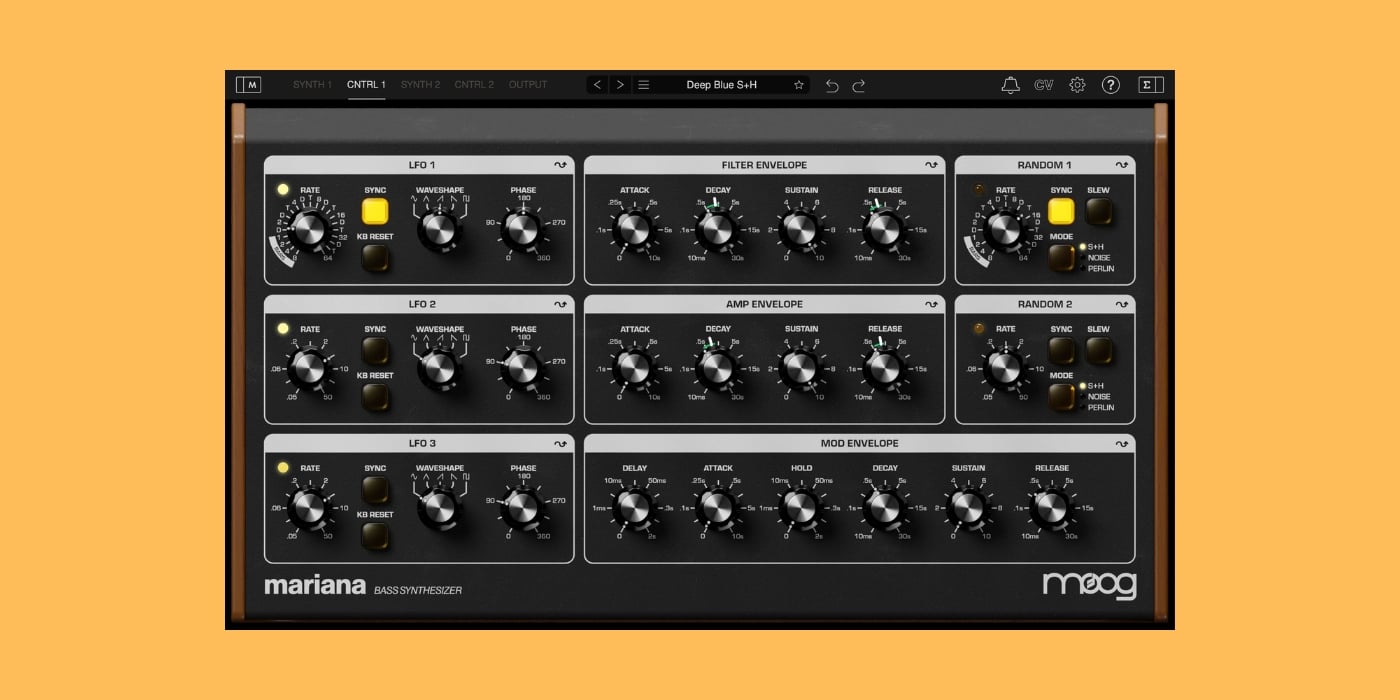Screen dimensions: 1400x700
Task: Click the Filter Envelope RELEASE knob
Action: tap(885, 230)
